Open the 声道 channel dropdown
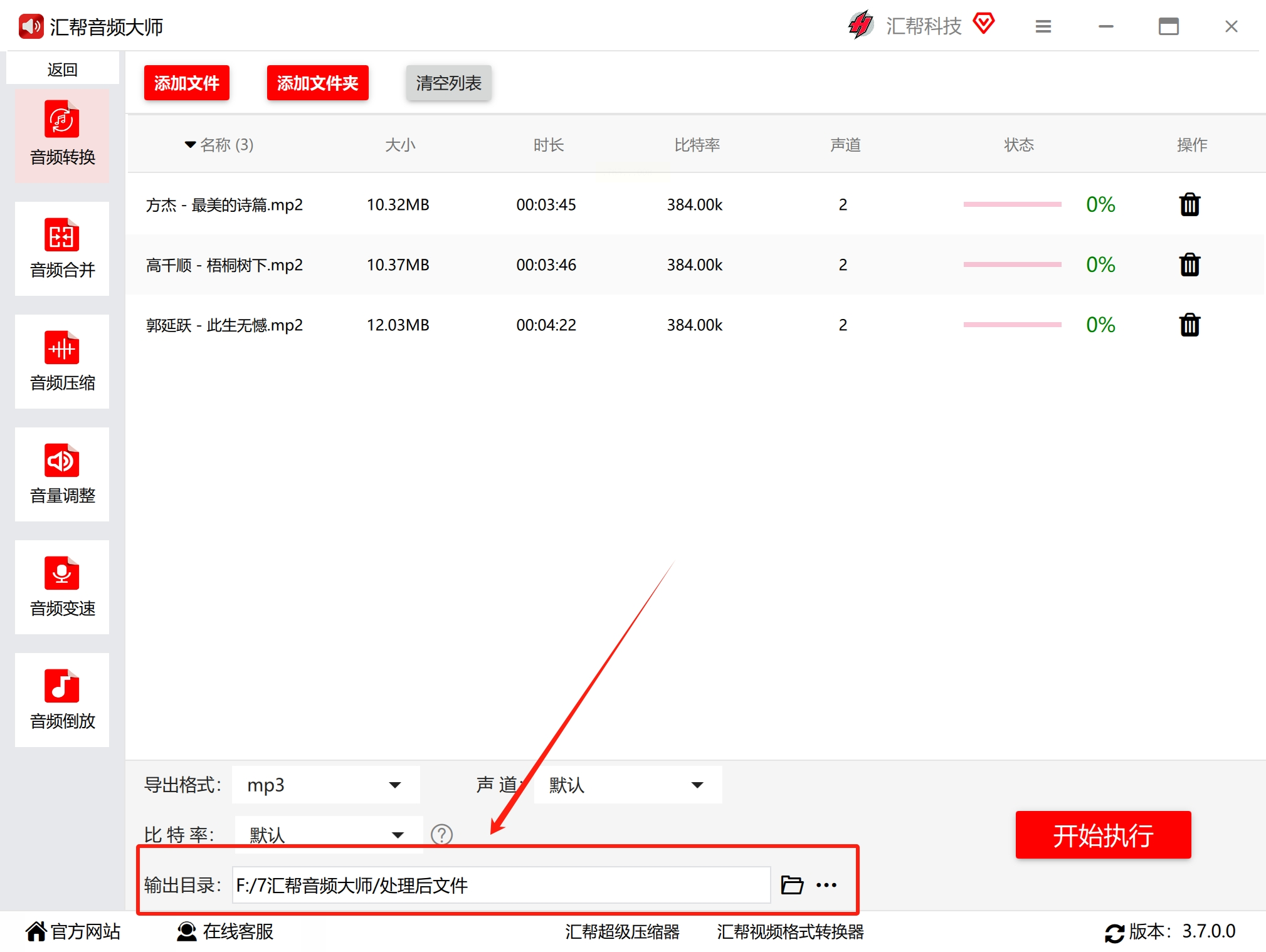This screenshot has width=1266, height=952. point(627,785)
